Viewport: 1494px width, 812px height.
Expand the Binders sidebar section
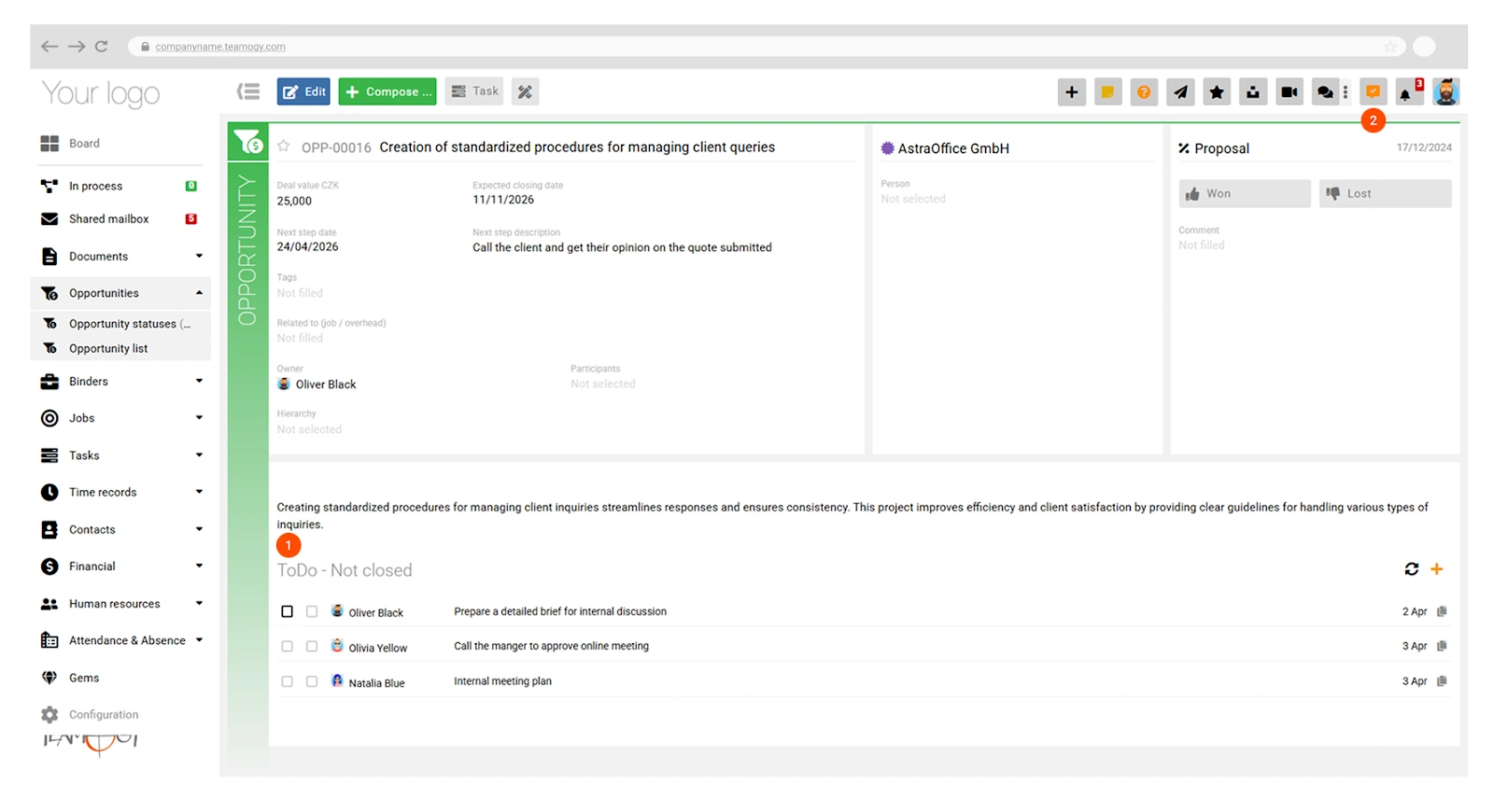click(x=199, y=381)
